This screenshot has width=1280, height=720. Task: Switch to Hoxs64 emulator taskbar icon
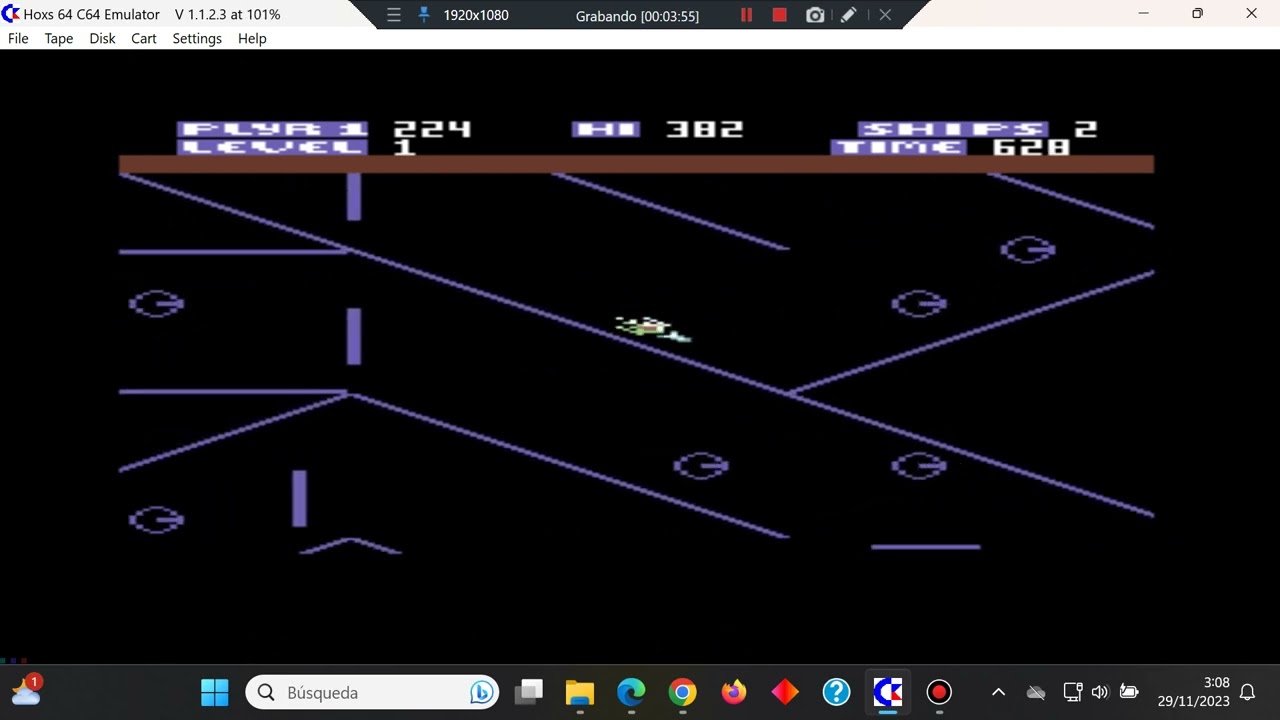click(888, 692)
